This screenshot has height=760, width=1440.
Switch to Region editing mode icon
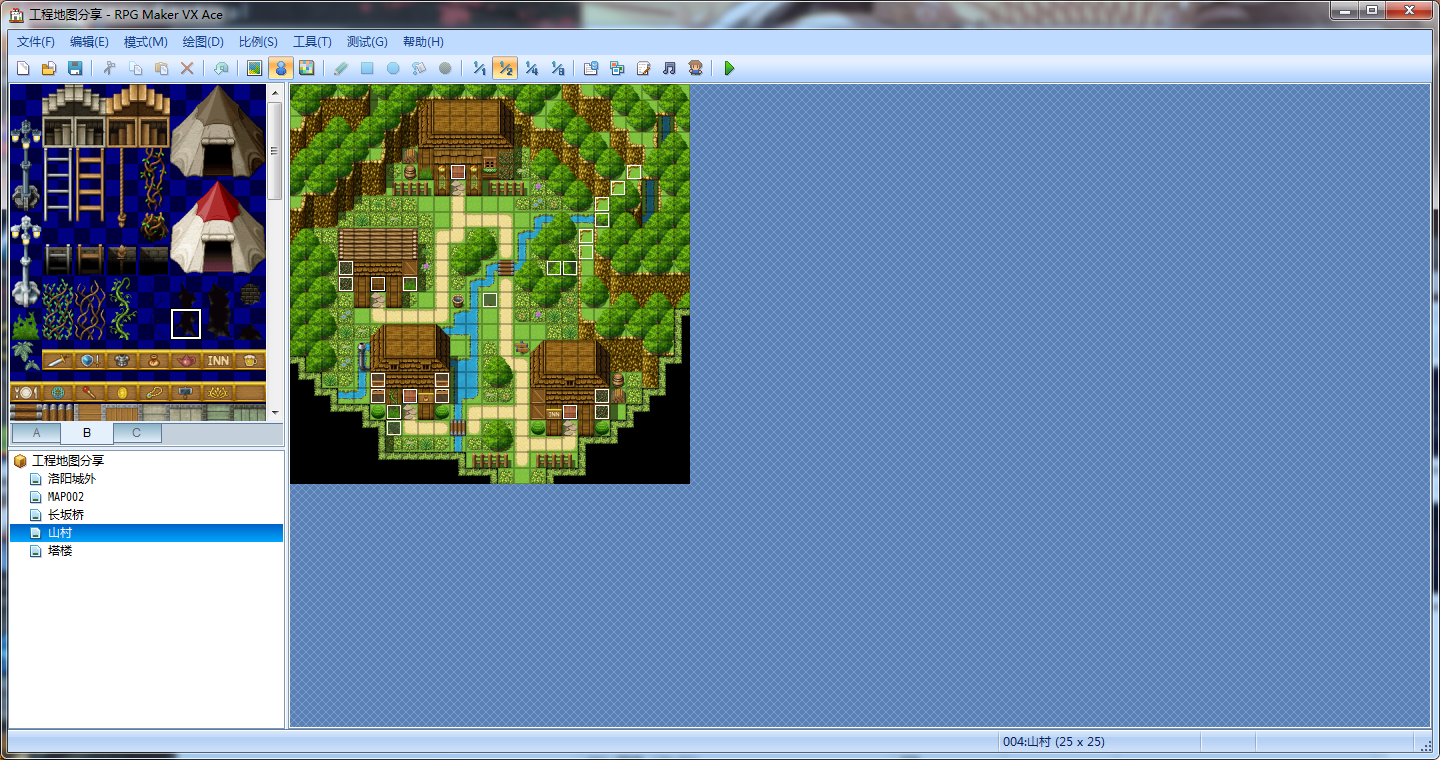307,68
